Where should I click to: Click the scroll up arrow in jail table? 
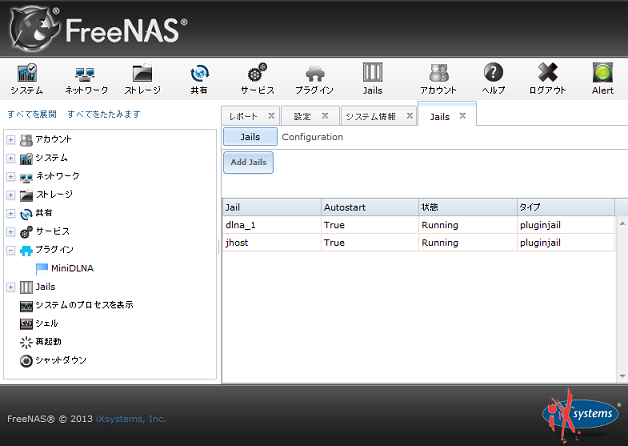622,223
